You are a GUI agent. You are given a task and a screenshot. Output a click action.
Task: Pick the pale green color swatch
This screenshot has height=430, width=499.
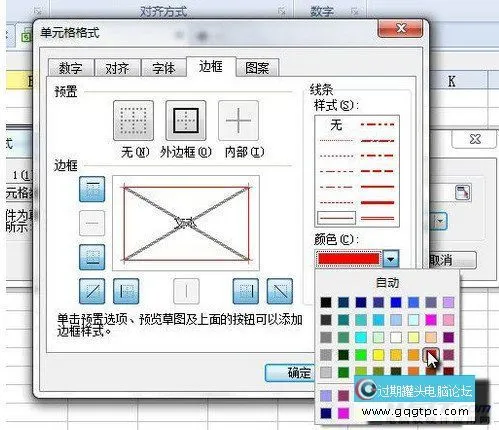(378, 337)
